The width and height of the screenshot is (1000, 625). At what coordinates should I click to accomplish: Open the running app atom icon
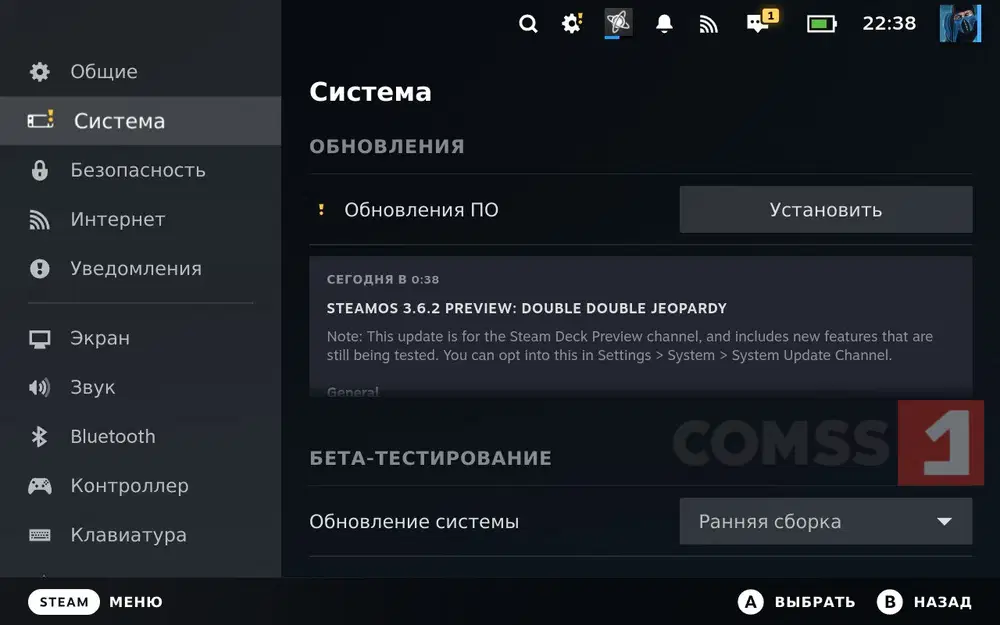click(618, 22)
